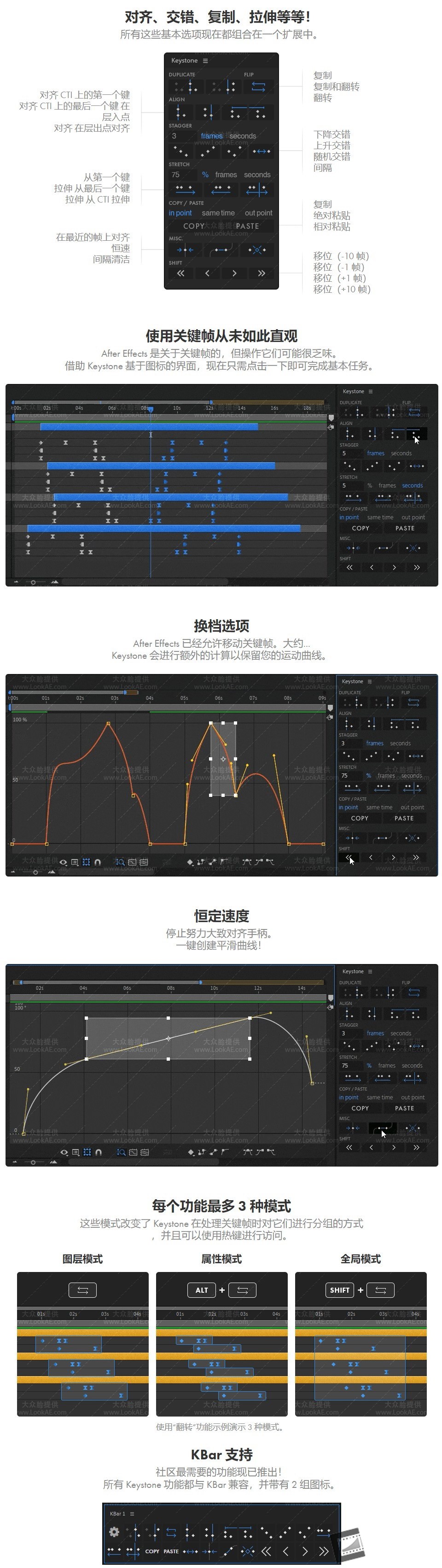
Task: Align keys to layer in point, top panel
Action: 235,113
